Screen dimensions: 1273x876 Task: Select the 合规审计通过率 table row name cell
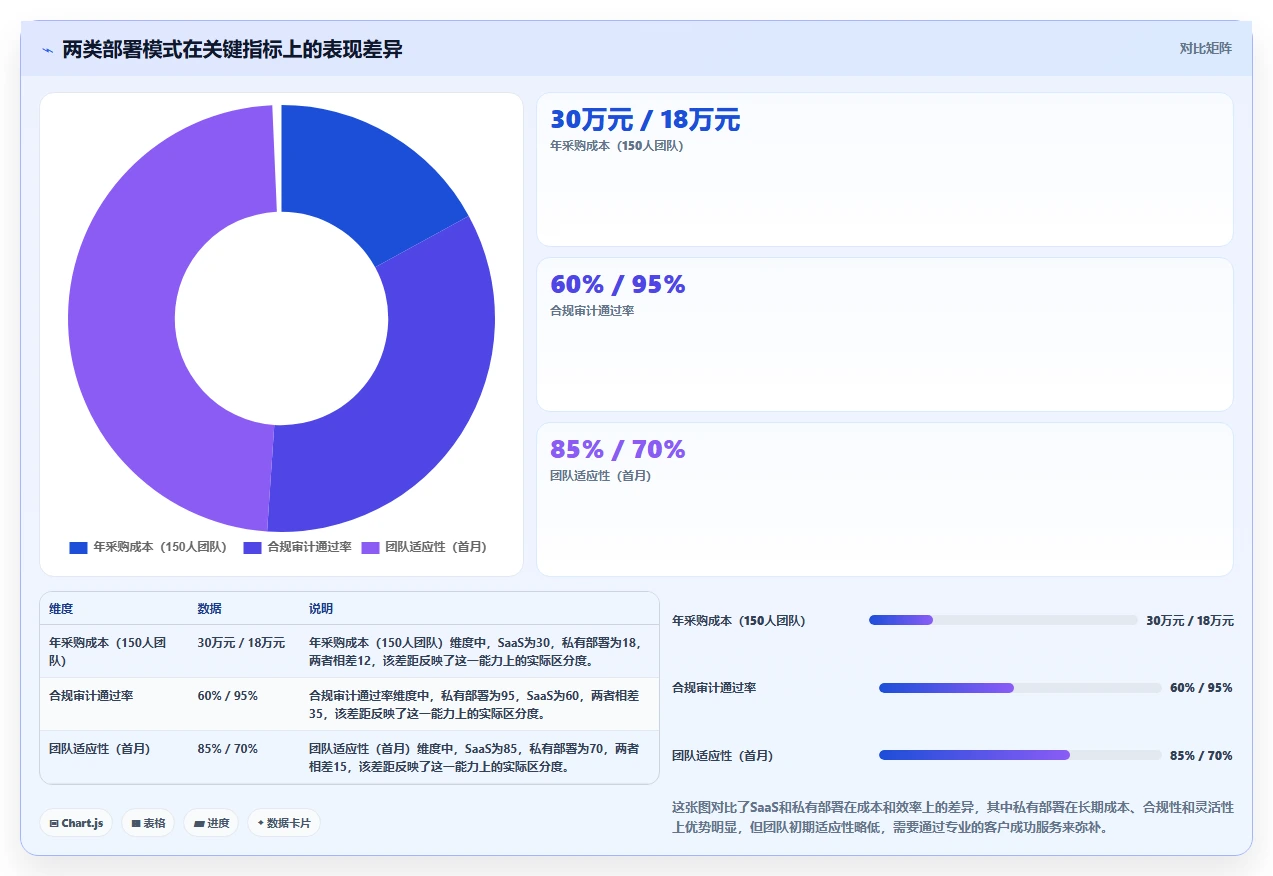tap(114, 704)
